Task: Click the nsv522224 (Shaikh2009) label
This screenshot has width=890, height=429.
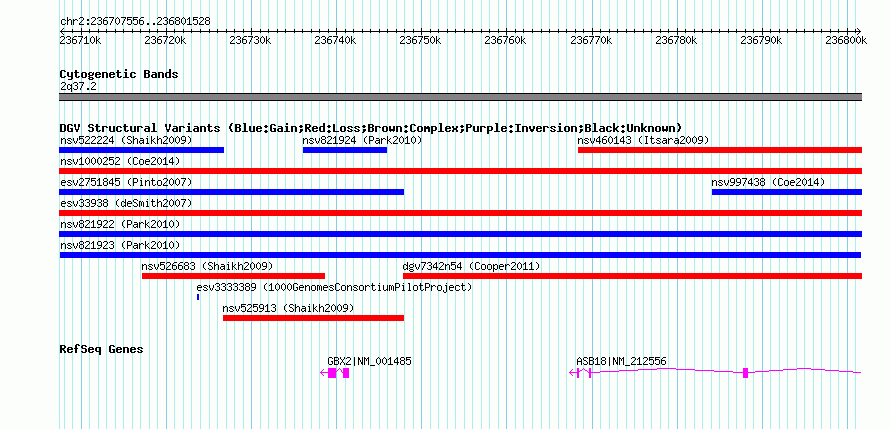Action: coord(126,140)
